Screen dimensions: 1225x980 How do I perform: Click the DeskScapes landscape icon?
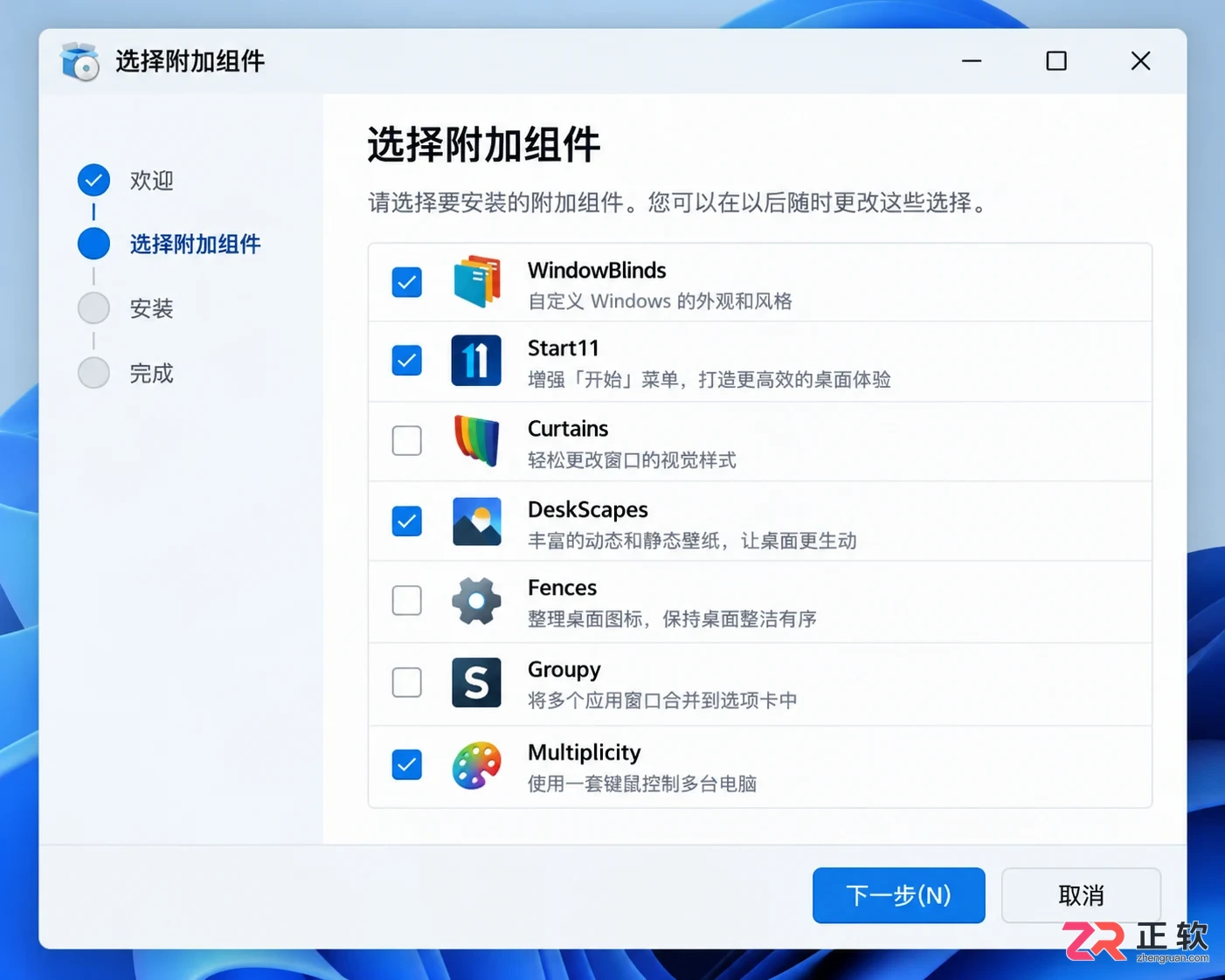tap(477, 521)
